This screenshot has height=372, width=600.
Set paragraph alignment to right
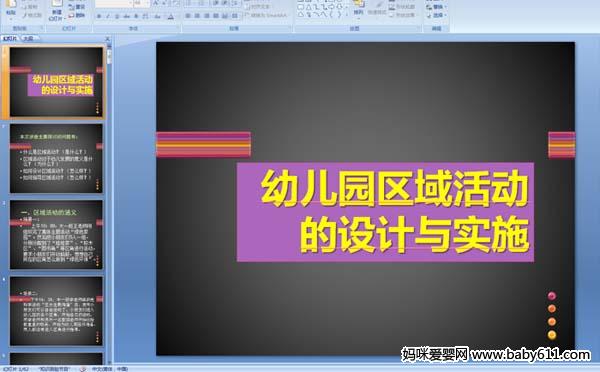[x=207, y=16]
